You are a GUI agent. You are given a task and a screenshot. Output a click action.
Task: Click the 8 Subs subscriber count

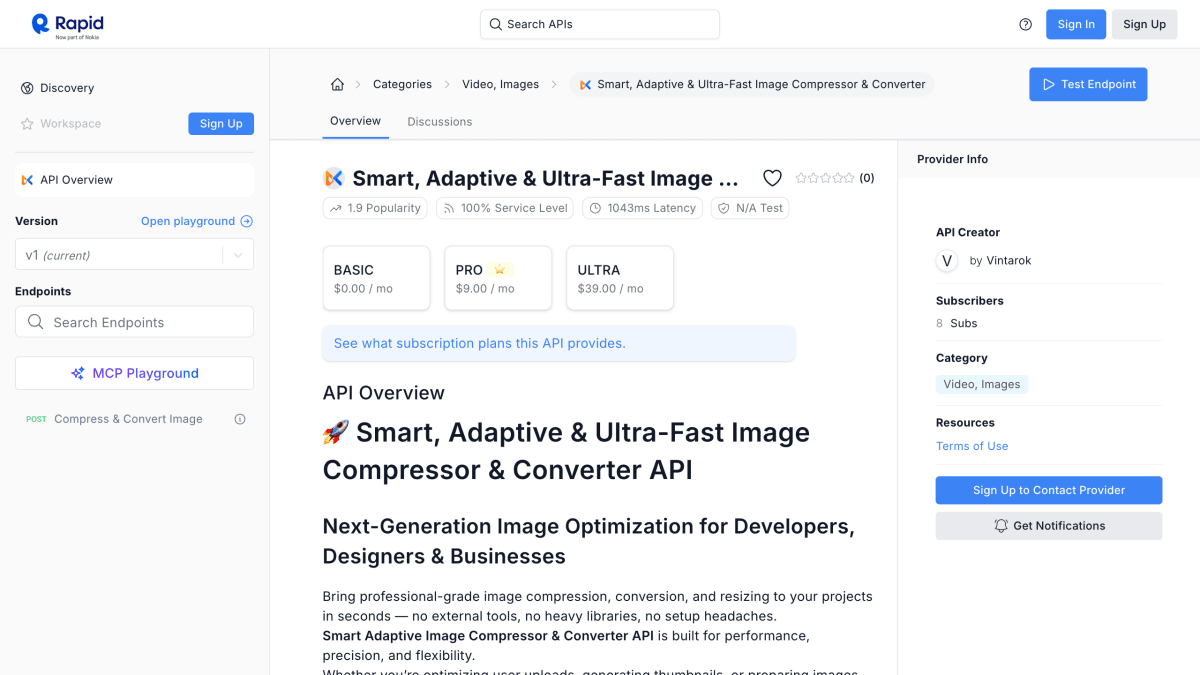[956, 323]
